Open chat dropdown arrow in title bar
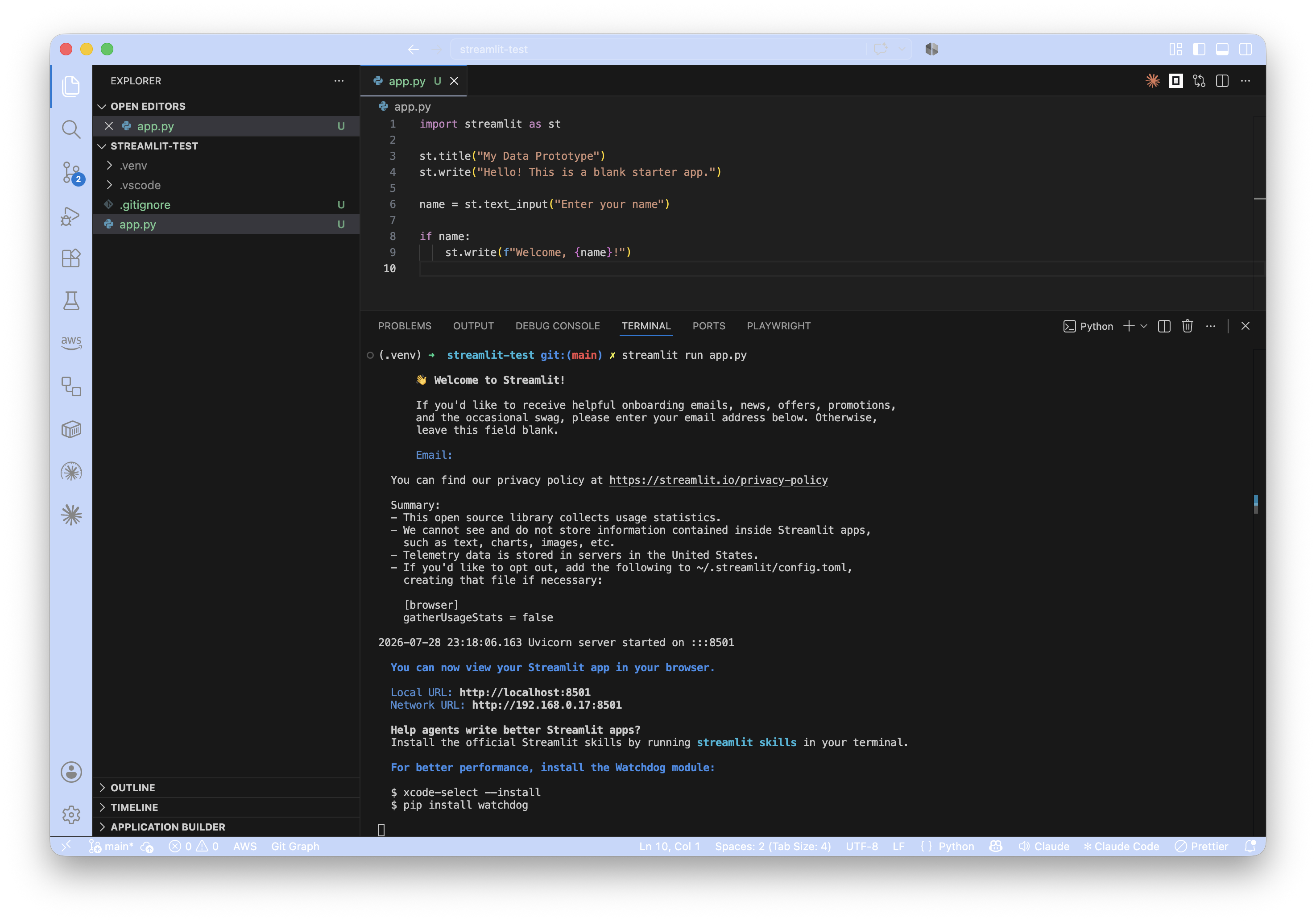 902,49
